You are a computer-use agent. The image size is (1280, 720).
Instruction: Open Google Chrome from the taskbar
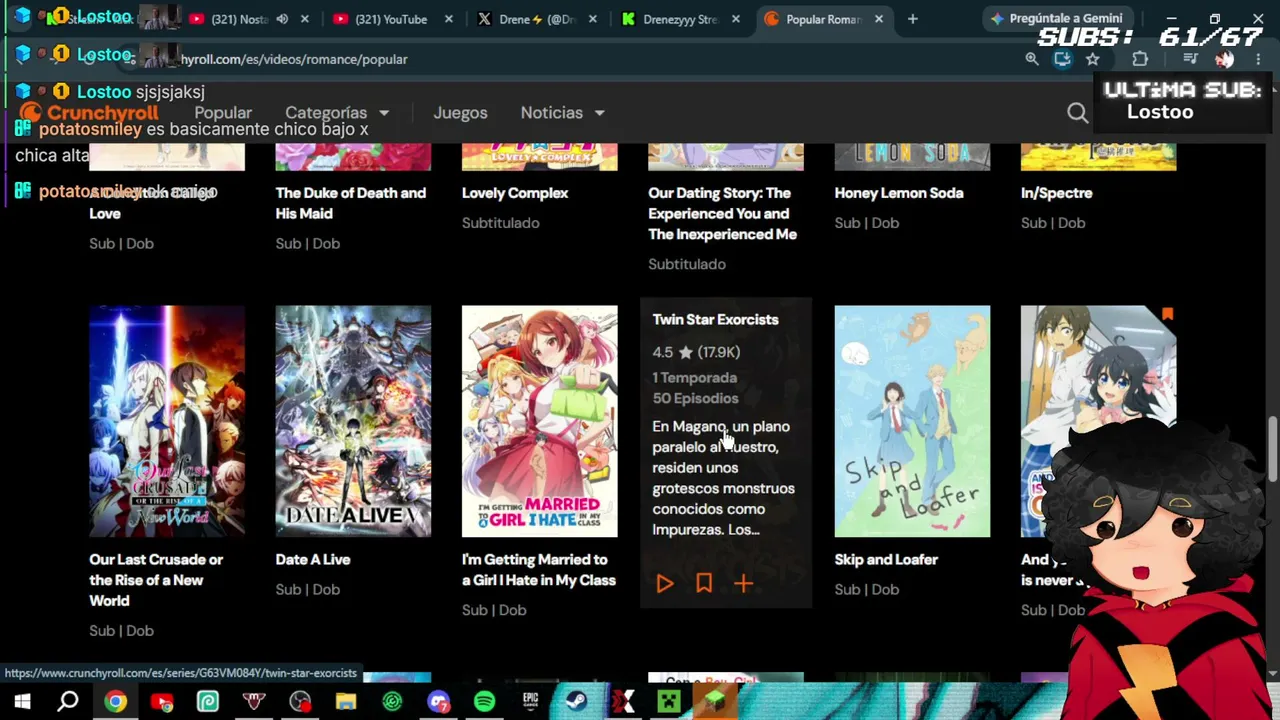point(115,702)
